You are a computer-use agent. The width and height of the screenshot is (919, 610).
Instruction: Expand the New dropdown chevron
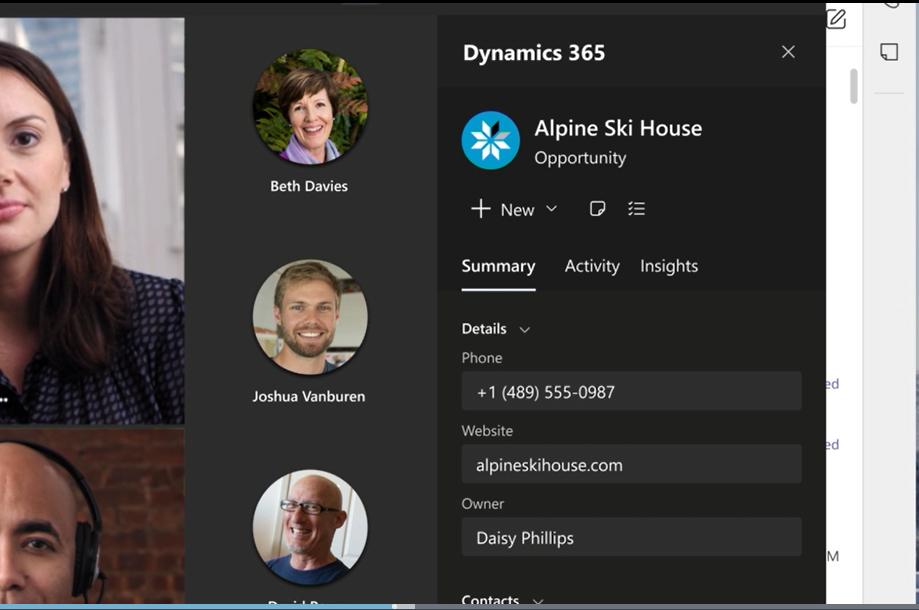point(552,209)
